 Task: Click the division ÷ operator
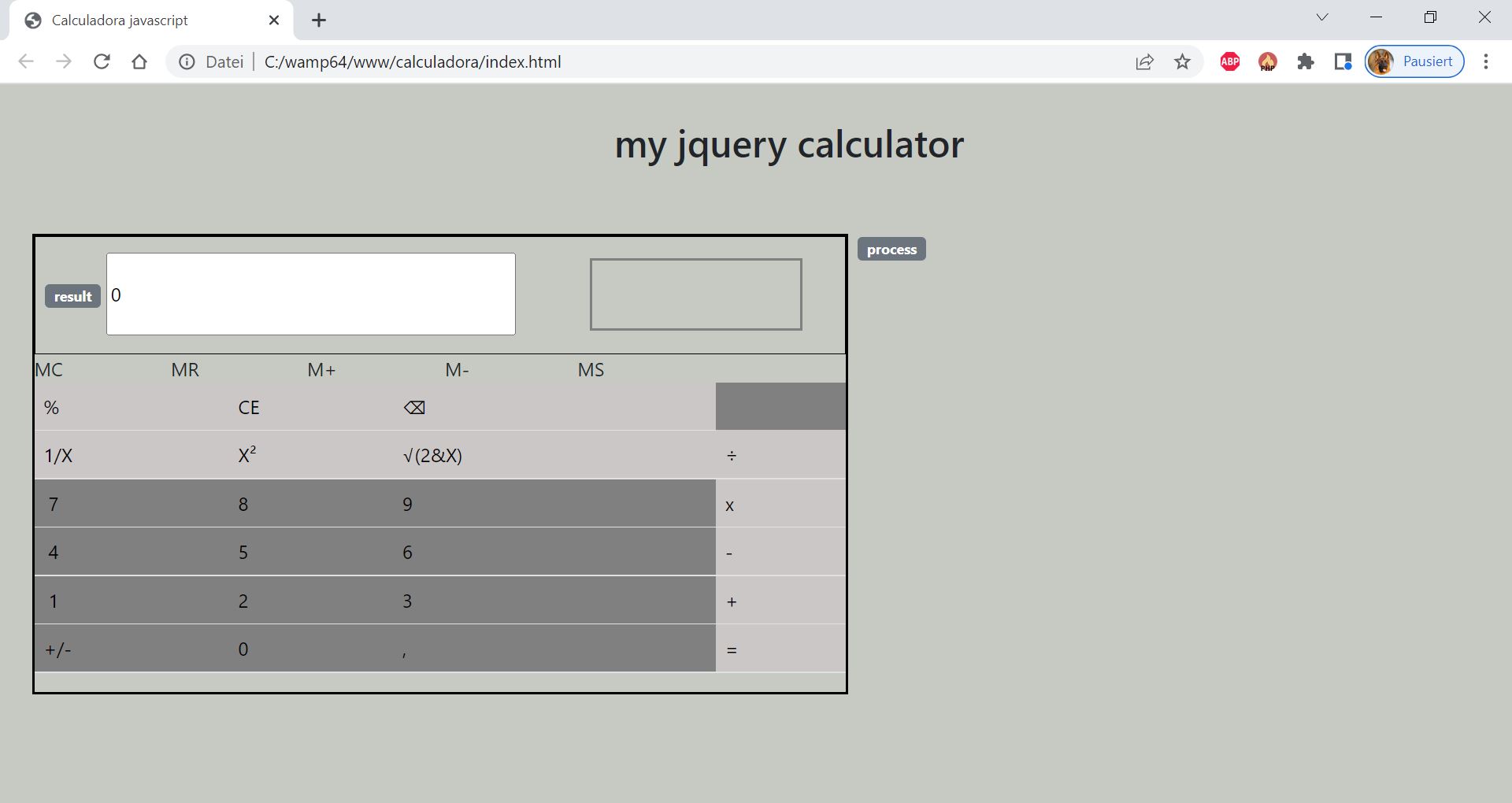tap(732, 456)
